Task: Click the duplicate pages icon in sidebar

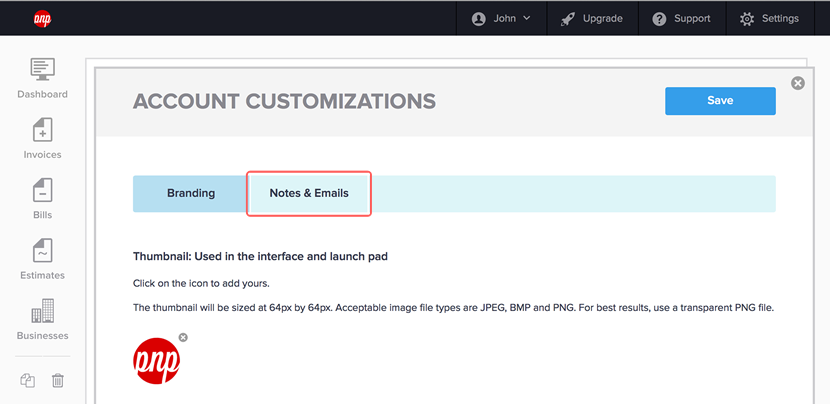Action: (x=28, y=380)
